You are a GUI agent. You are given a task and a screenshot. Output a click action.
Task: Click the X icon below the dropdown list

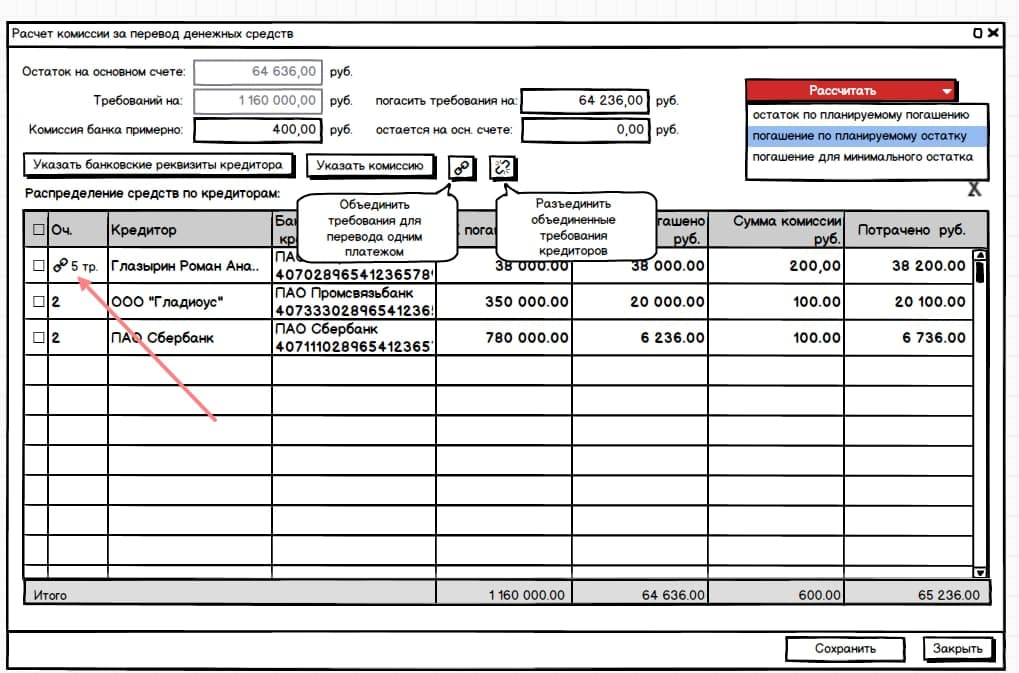[974, 189]
